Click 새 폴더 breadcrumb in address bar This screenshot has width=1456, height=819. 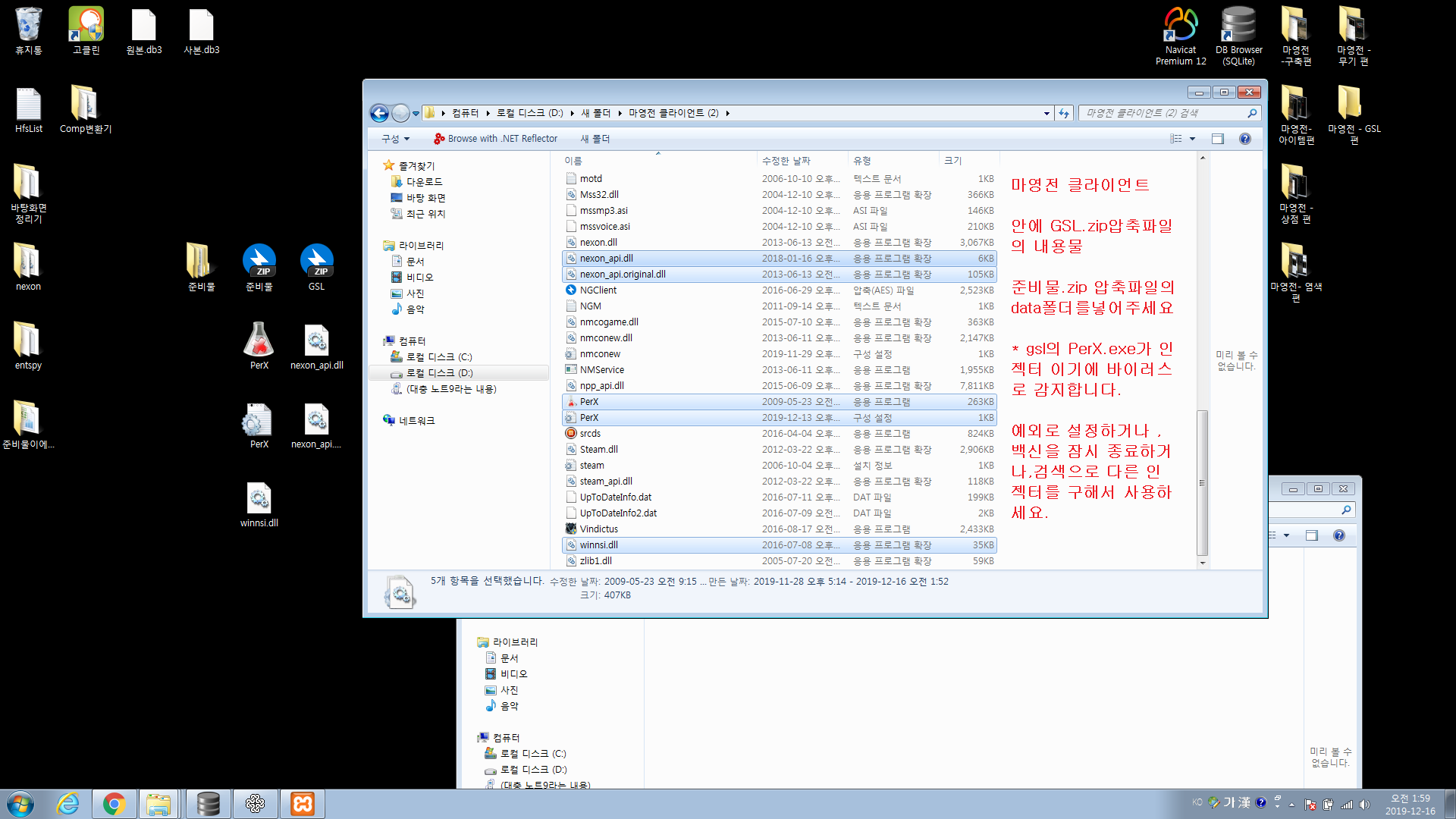pyautogui.click(x=595, y=113)
